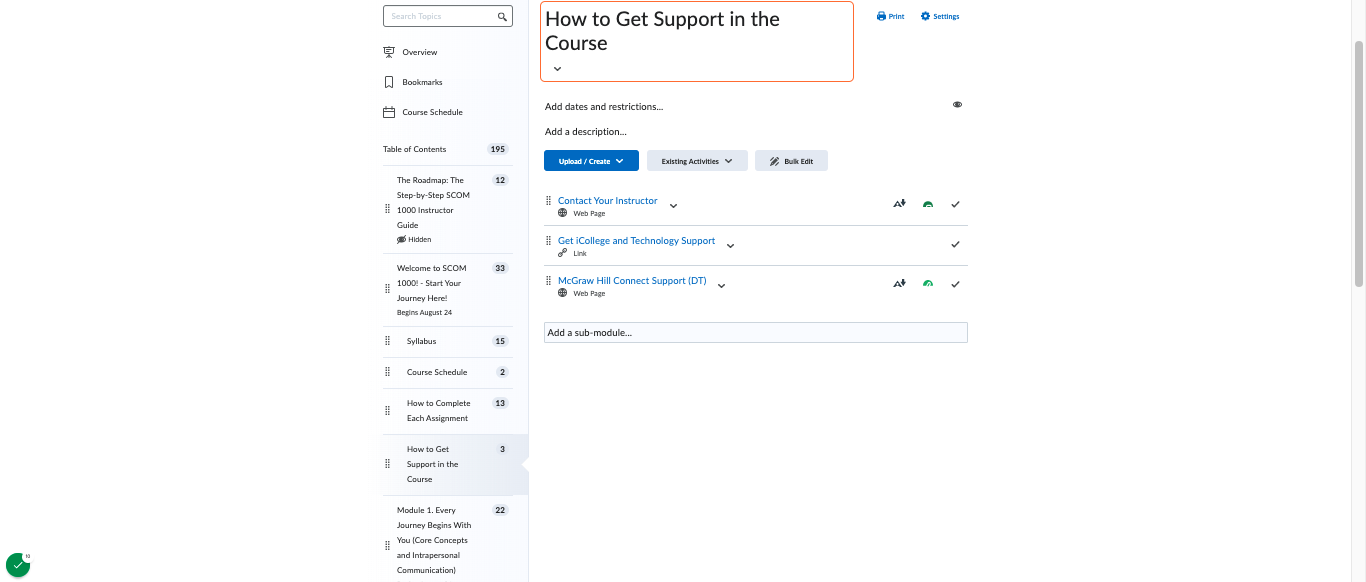Viewport: 1366px width, 582px height.
Task: Click the Settings text link
Action: coord(946,17)
